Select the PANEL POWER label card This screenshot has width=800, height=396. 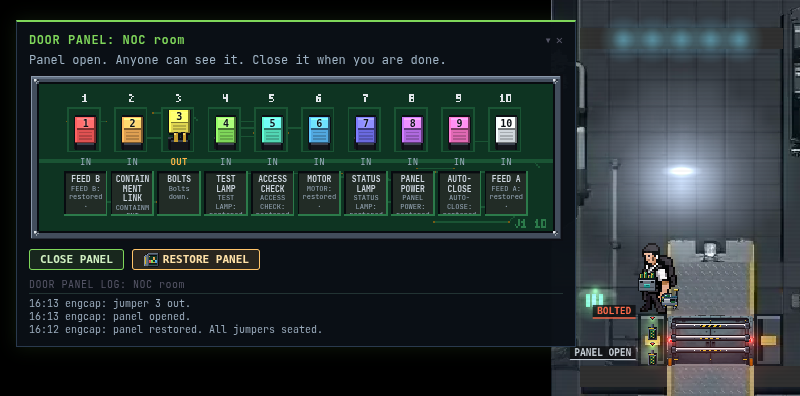point(412,193)
